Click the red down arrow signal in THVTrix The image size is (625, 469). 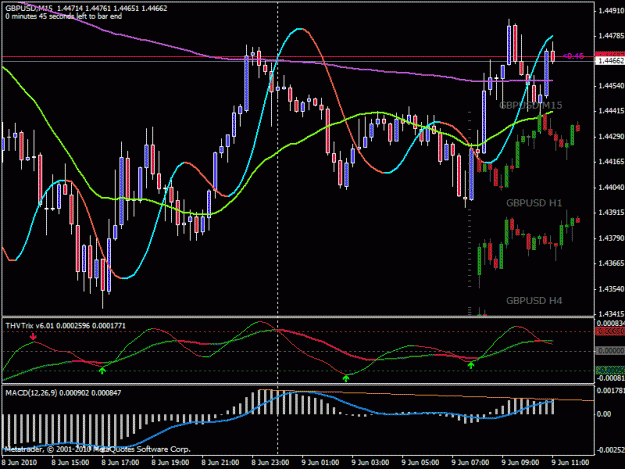point(33,337)
